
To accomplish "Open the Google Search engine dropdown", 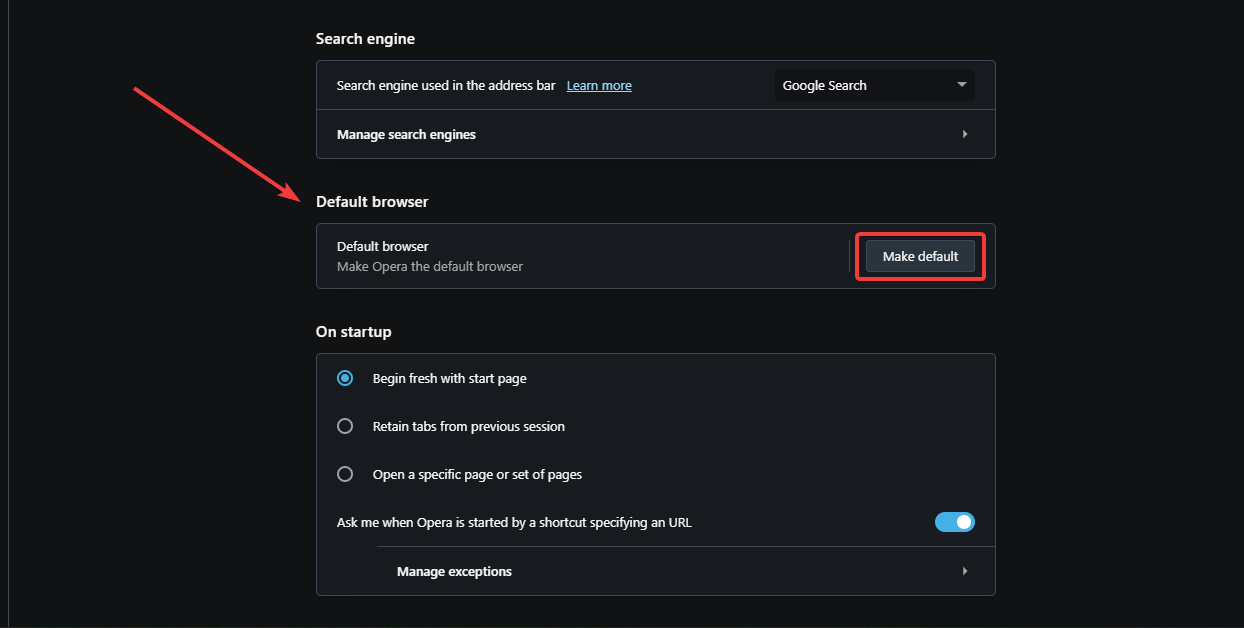I will click(875, 85).
